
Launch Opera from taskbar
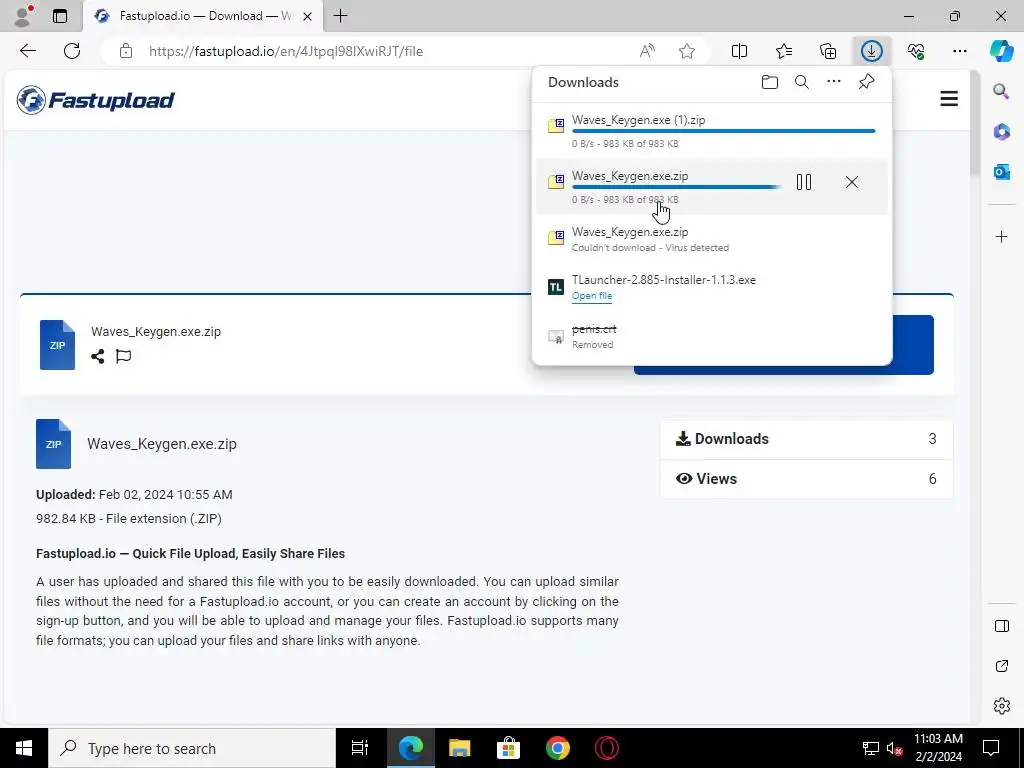coord(607,748)
